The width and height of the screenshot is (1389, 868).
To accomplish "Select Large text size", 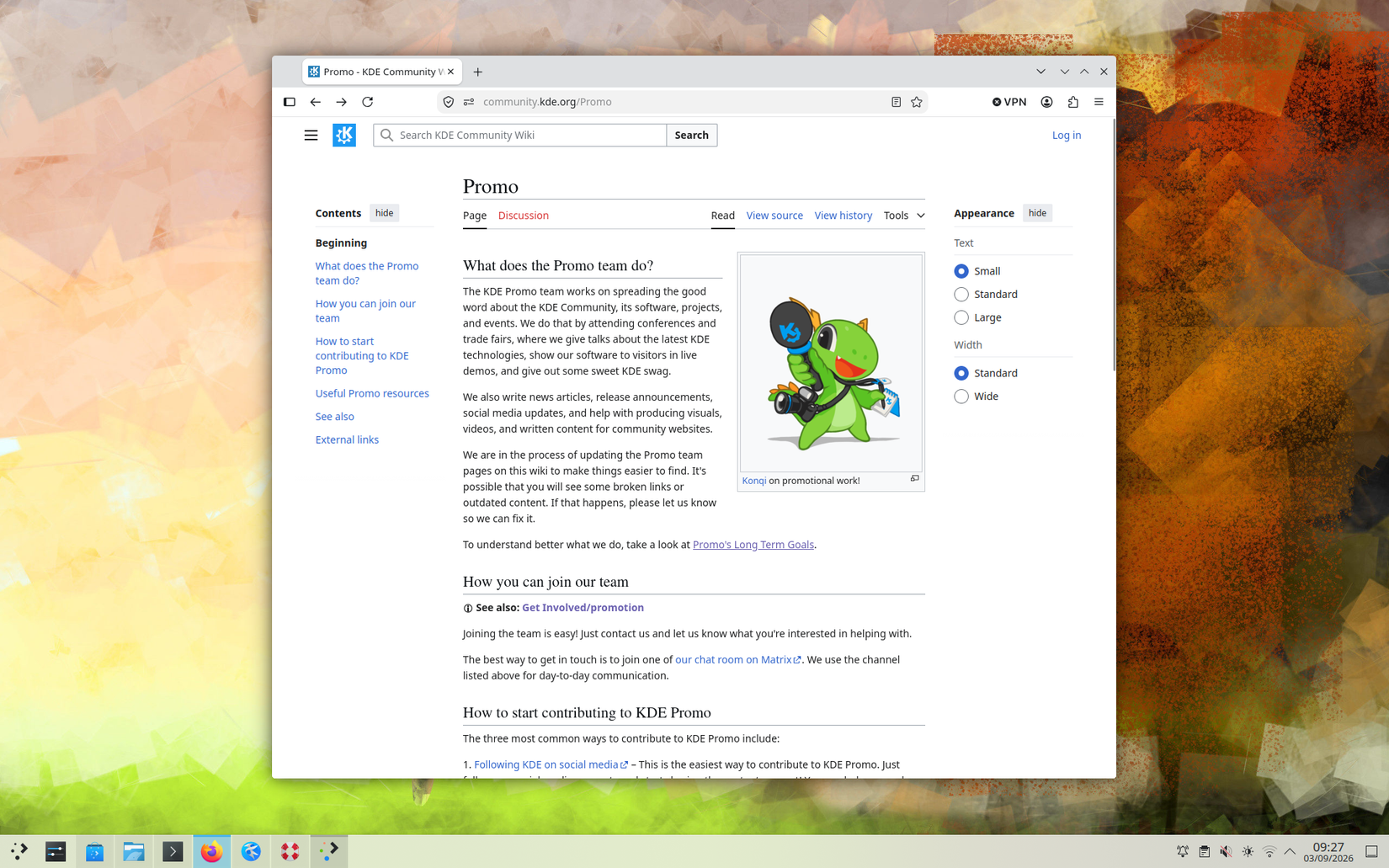I will point(961,317).
